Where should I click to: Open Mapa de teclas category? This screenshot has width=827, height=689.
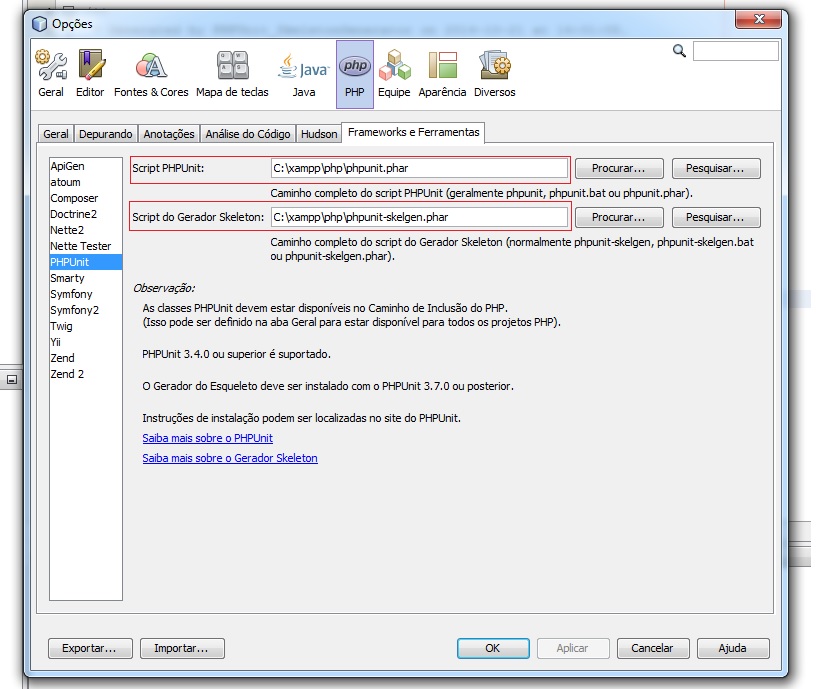click(x=232, y=73)
